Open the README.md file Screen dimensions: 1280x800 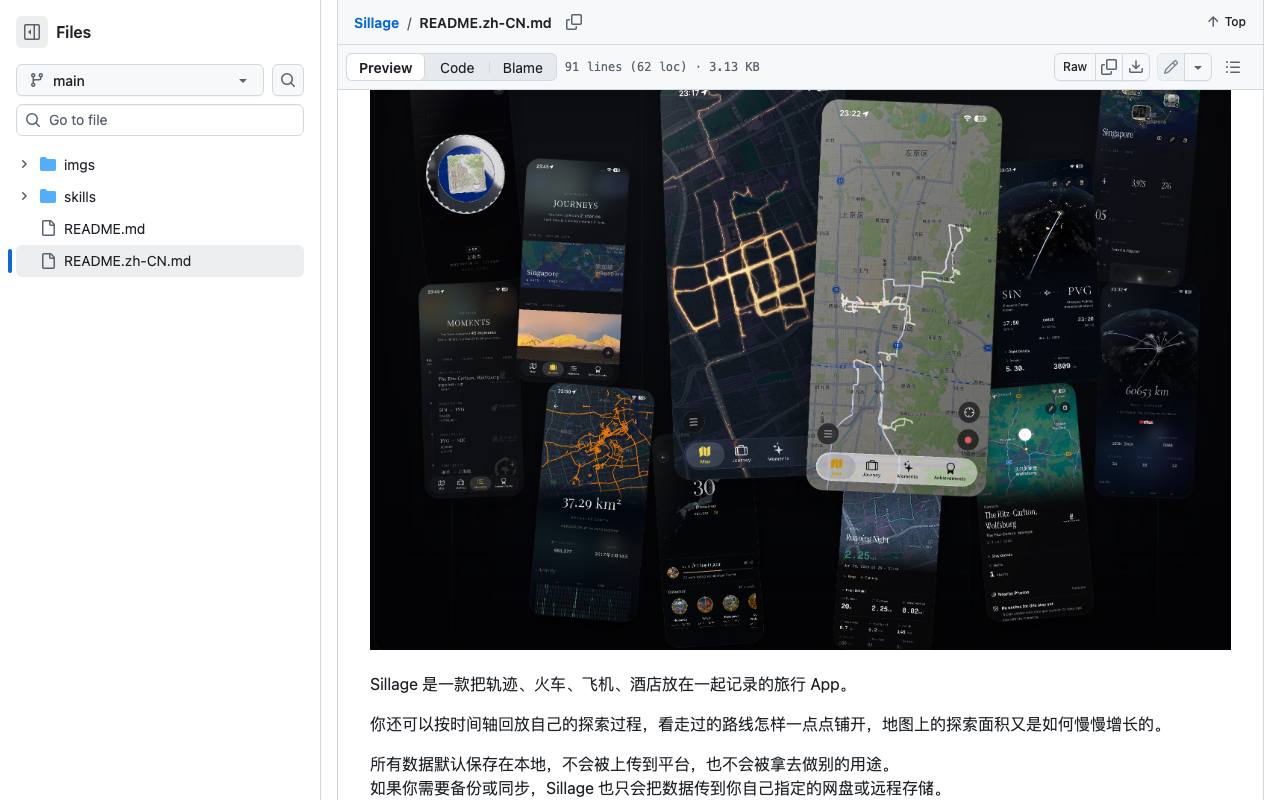(104, 229)
